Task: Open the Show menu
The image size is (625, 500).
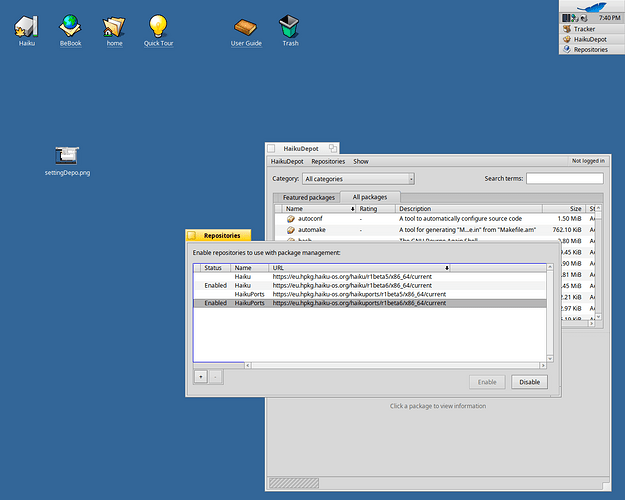Action: [x=361, y=161]
